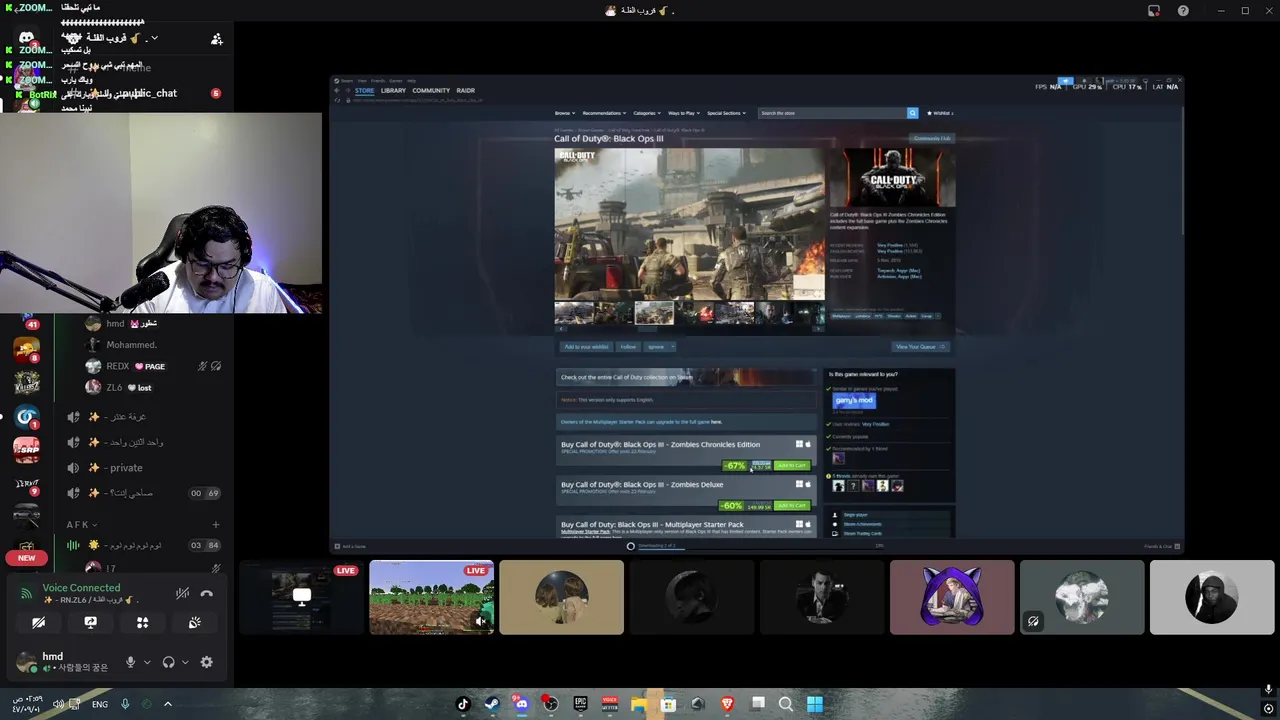Add Zombies Chronicles Edition to cart
Screen dimensions: 1280x720
pos(791,465)
